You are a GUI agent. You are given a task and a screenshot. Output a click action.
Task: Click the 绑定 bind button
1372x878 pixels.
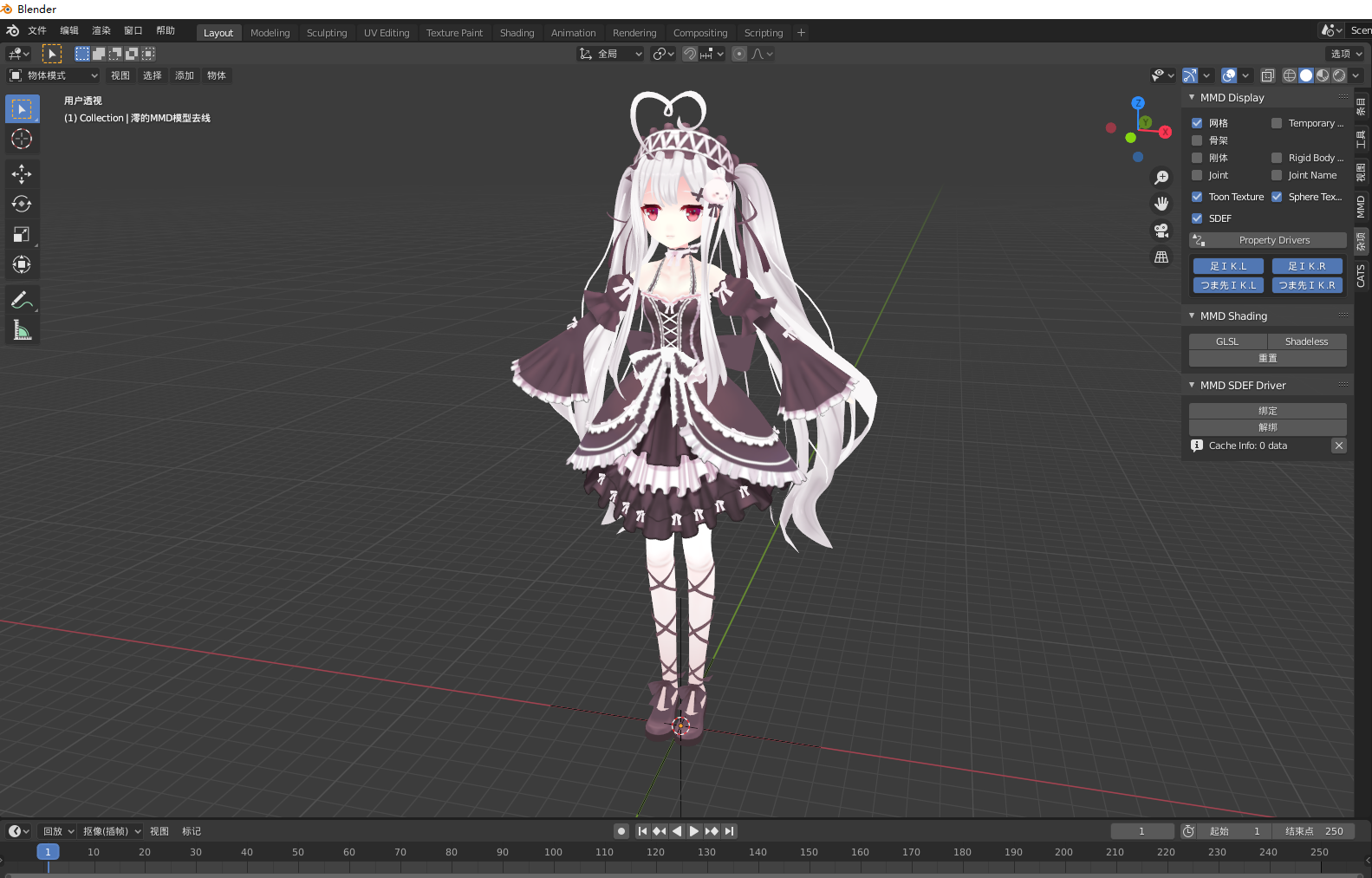tap(1268, 411)
